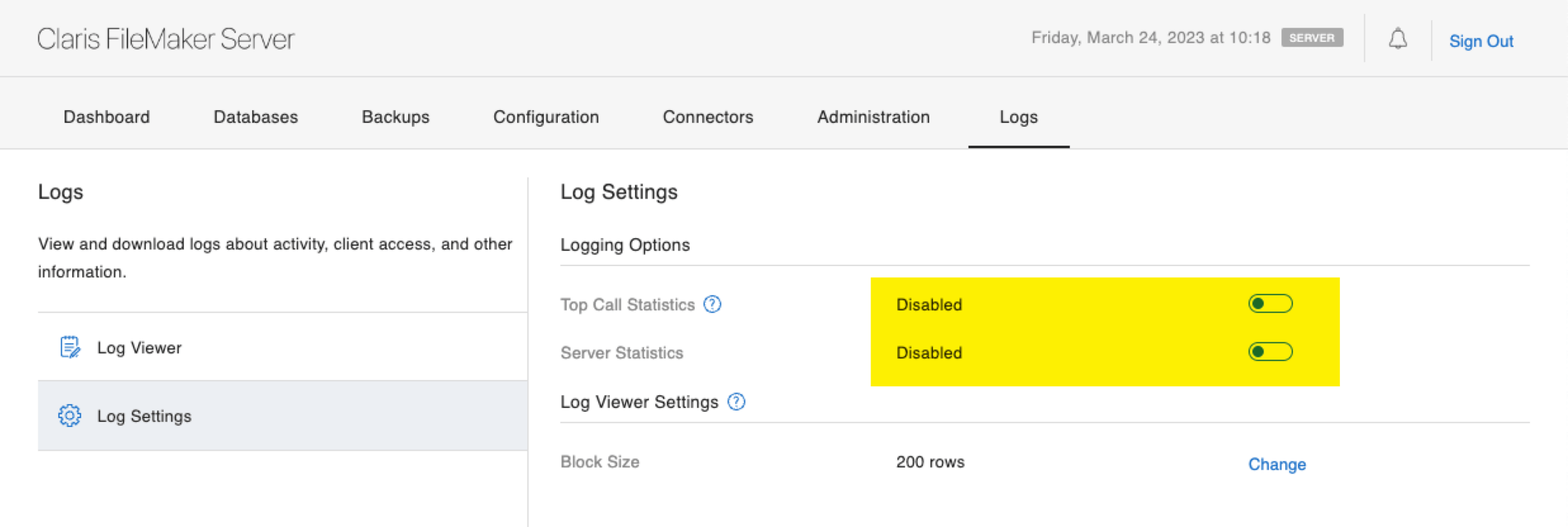Click Disabled status for Server Statistics
The height and width of the screenshot is (527, 1568).
(929, 353)
